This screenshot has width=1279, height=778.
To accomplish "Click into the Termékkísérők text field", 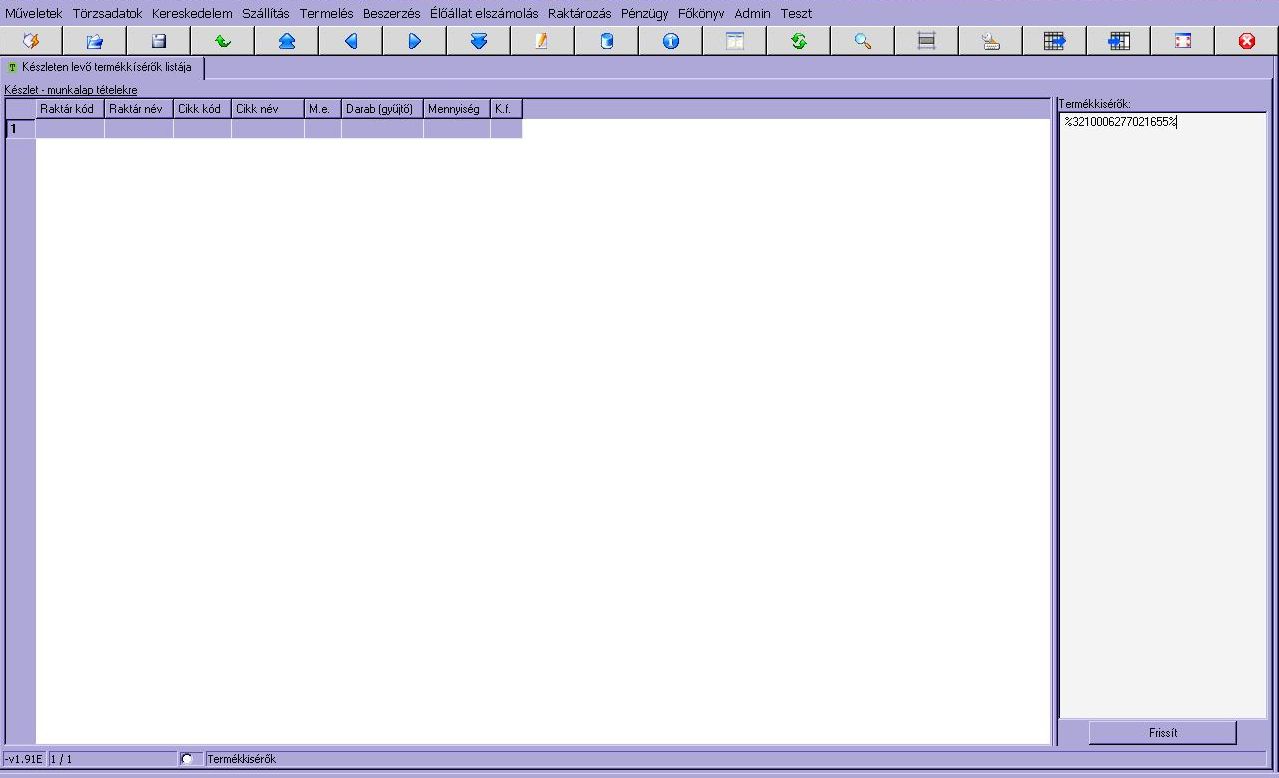I will (1162, 415).
